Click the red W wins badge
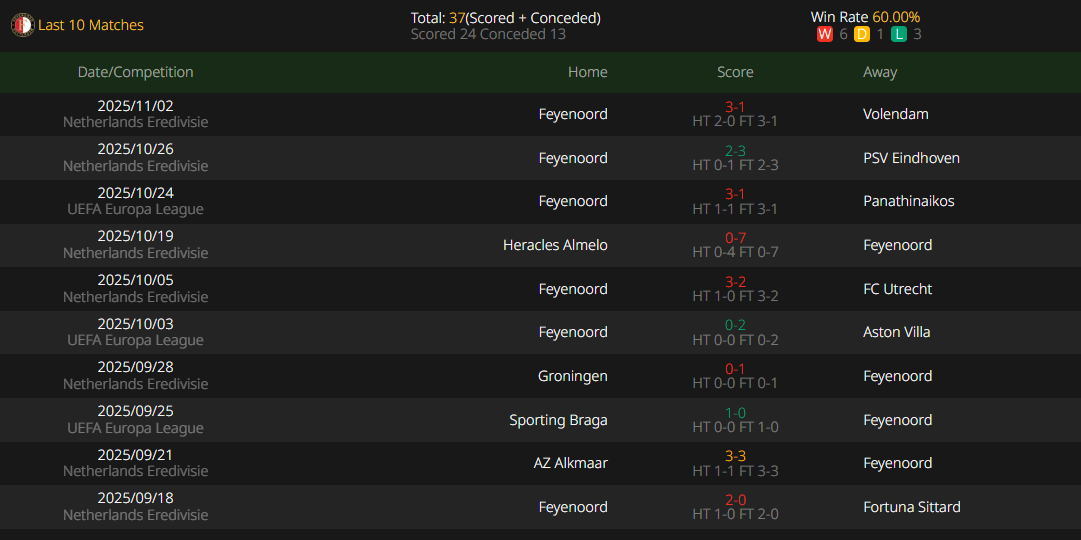 click(x=825, y=34)
